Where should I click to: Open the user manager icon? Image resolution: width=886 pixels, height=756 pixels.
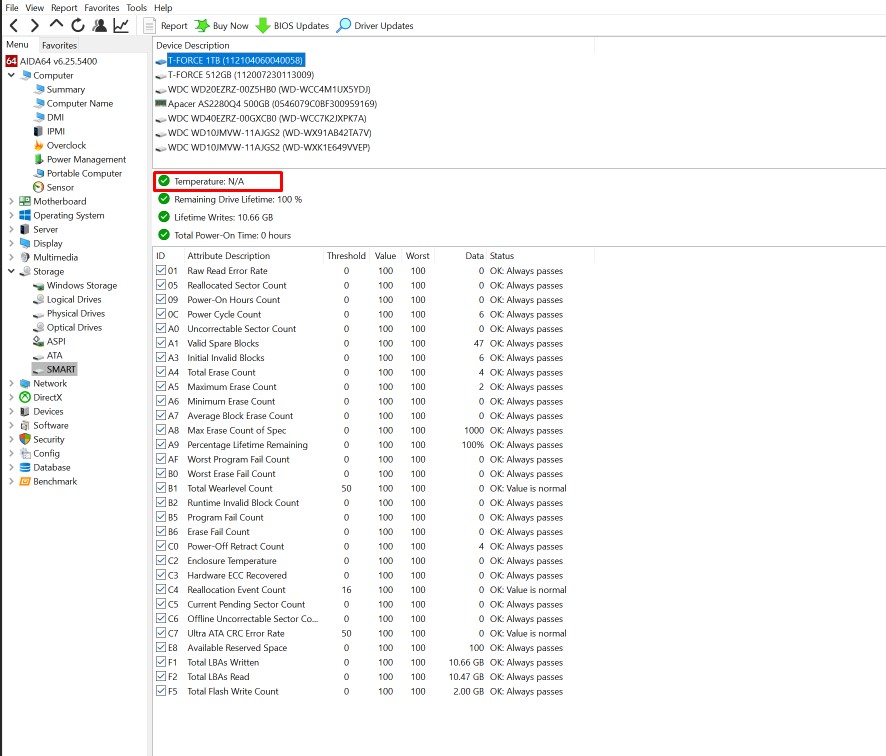pyautogui.click(x=99, y=25)
